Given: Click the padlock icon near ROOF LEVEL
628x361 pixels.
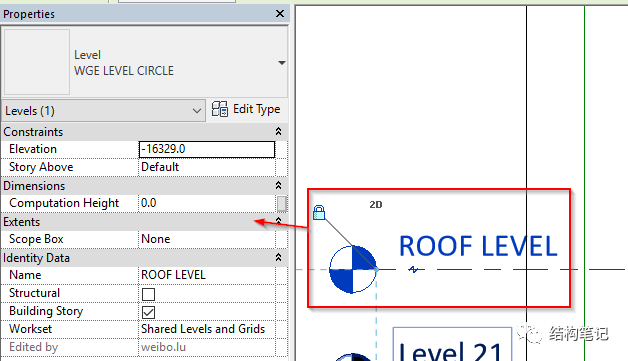Looking at the screenshot, I should pyautogui.click(x=319, y=212).
